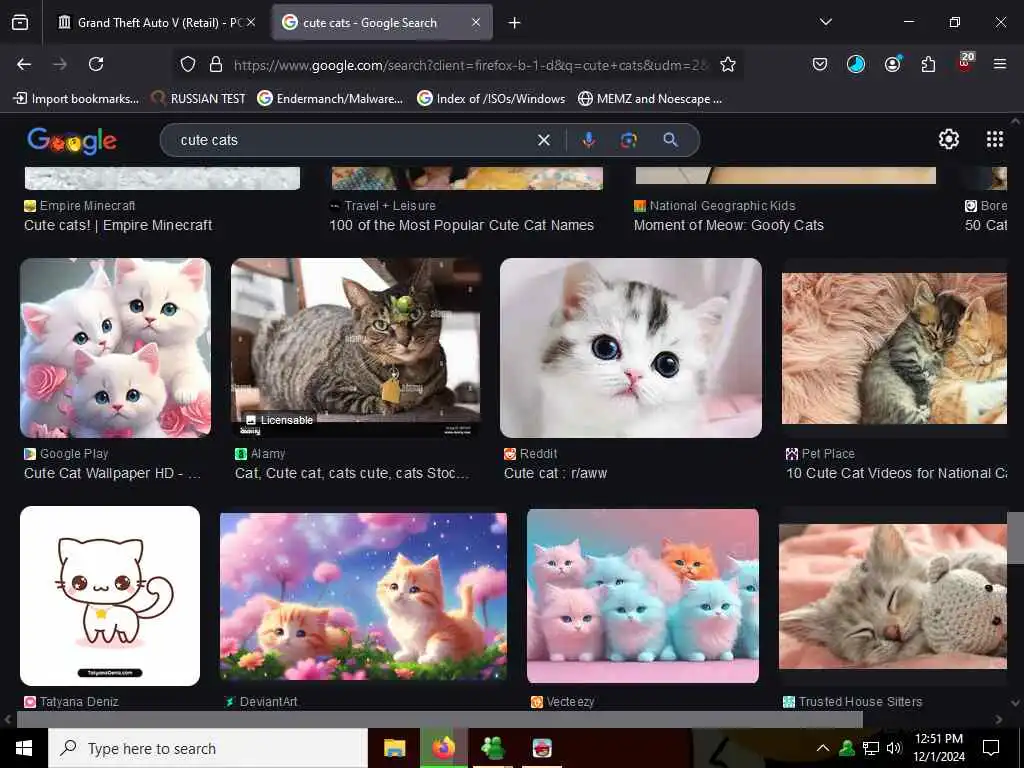Open the Windows Start menu

24,748
